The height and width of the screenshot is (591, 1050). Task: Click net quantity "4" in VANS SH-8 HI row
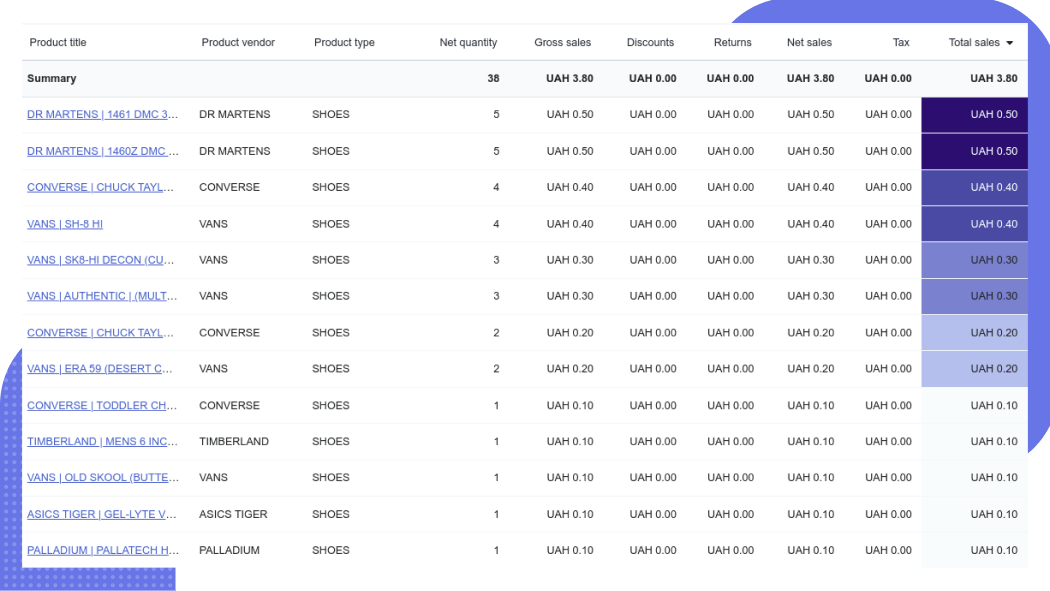(496, 224)
